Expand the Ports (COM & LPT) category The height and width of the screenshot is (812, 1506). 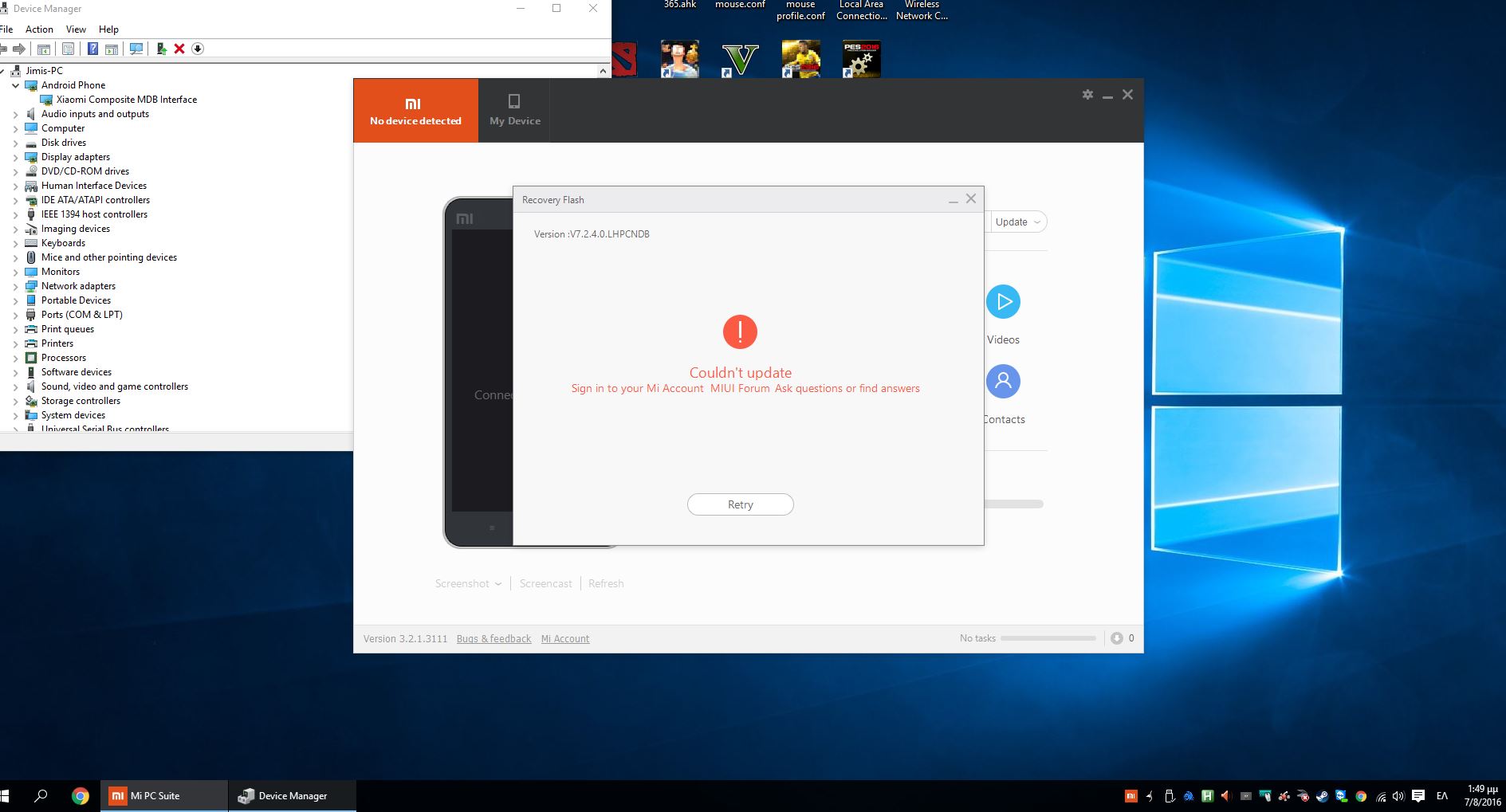(x=15, y=315)
